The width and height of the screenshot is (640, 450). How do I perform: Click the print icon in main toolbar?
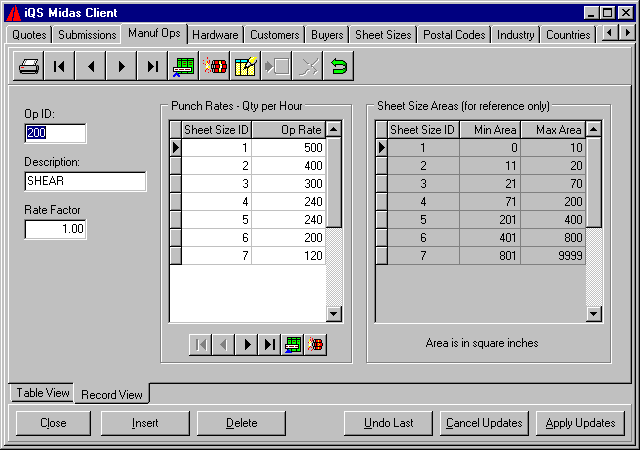point(29,66)
